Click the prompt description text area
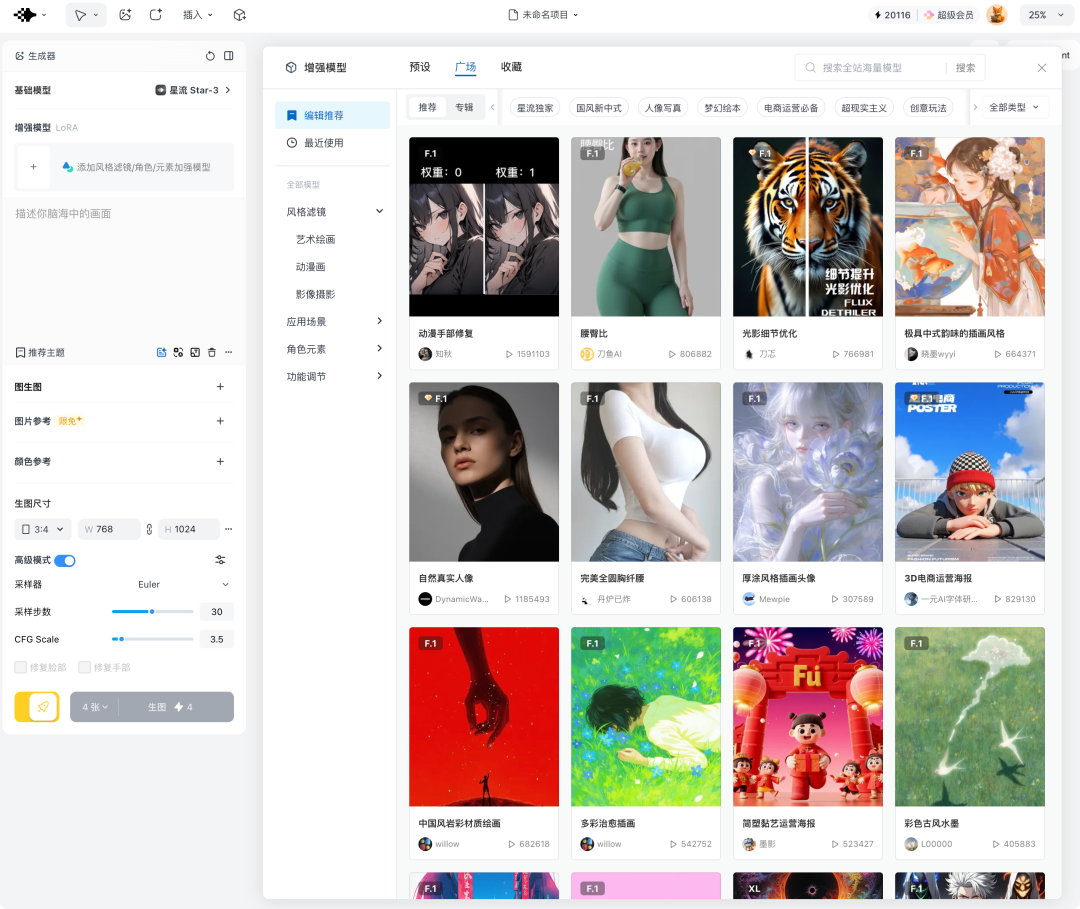The image size is (1080, 909). click(x=124, y=269)
